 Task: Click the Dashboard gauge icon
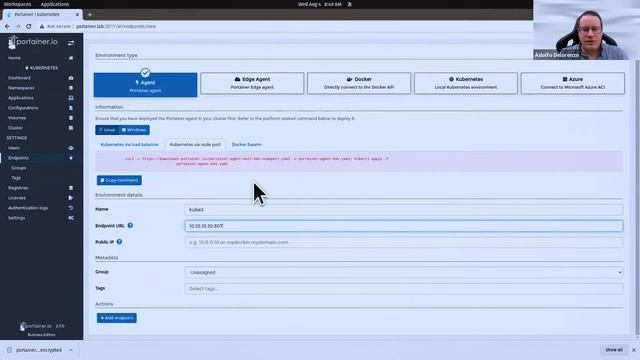pos(71,78)
